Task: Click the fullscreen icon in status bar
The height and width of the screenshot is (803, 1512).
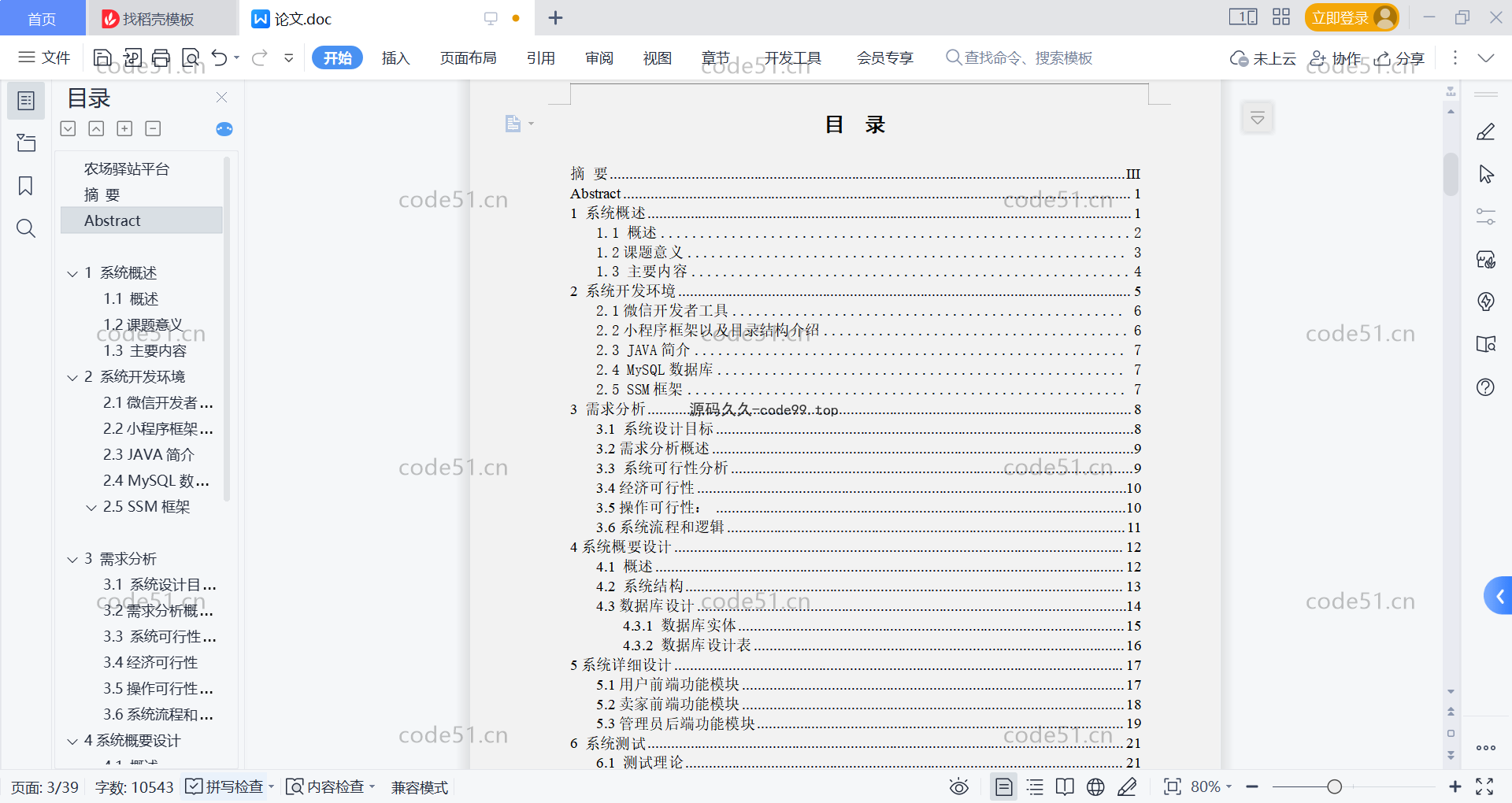Action: coord(1484,786)
